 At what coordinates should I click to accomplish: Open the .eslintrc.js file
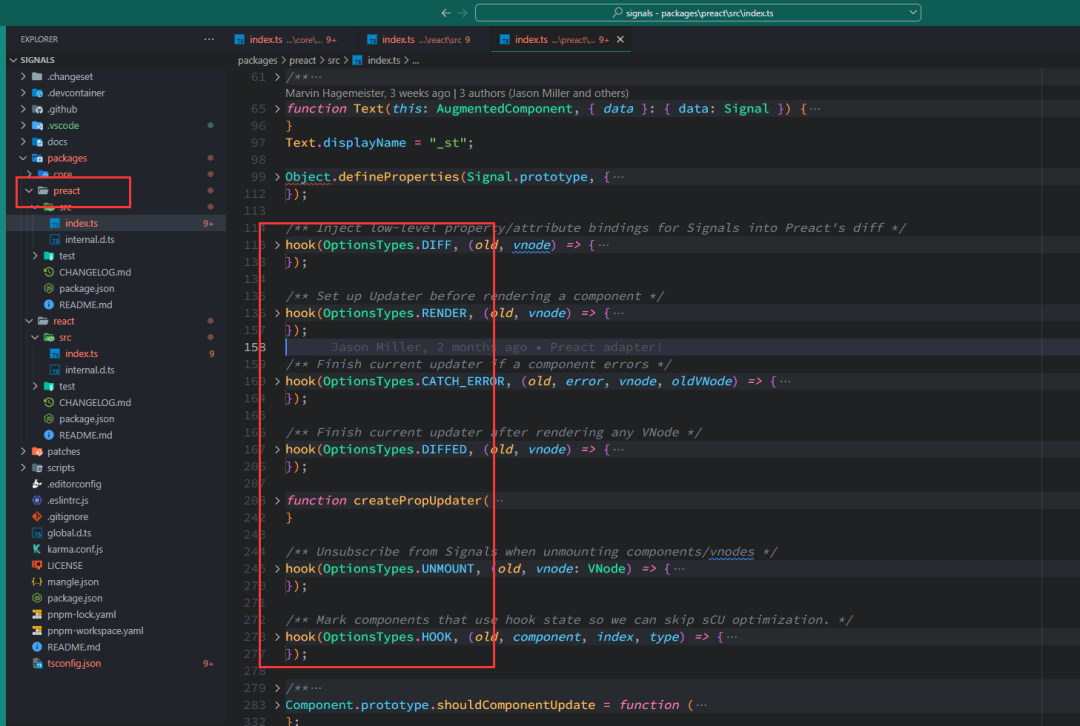pos(67,501)
